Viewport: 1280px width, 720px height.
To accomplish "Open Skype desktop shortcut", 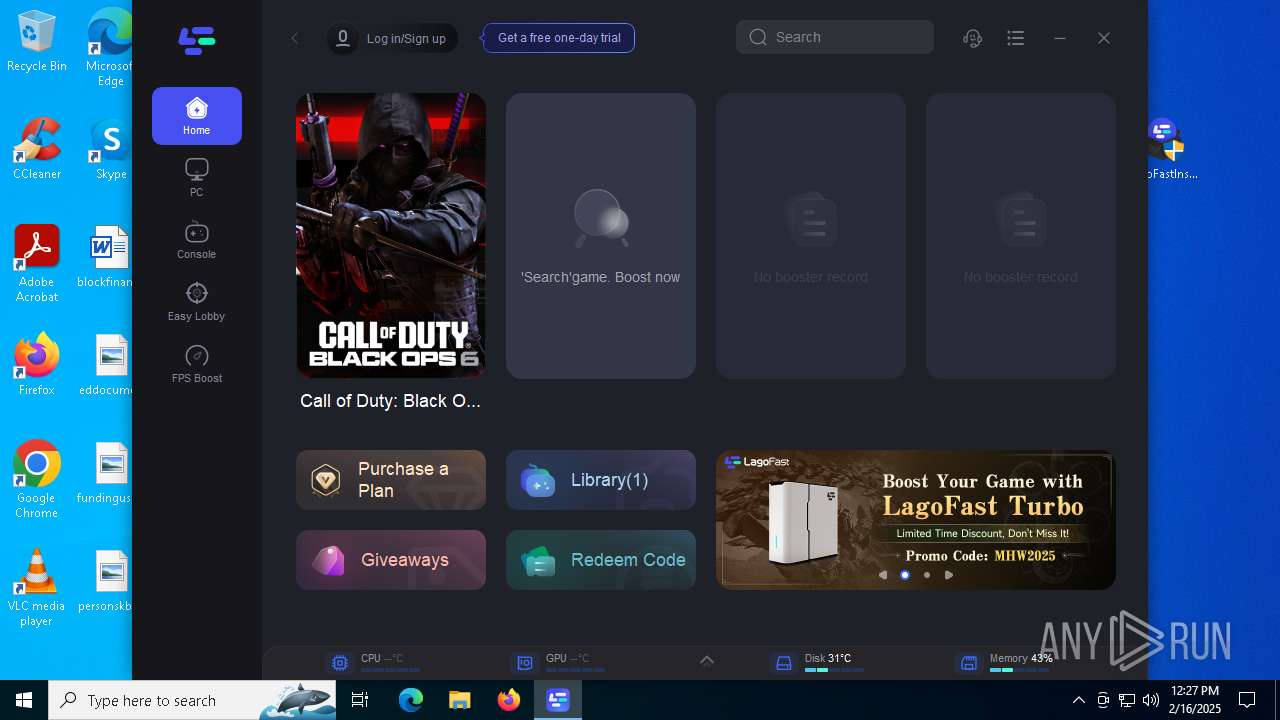I will coord(110,150).
